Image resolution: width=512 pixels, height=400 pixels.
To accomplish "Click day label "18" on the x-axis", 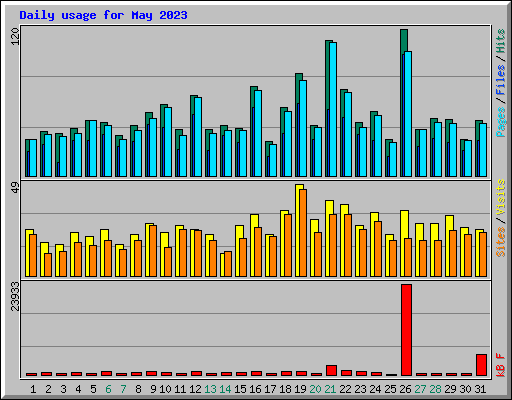I will tap(285, 389).
